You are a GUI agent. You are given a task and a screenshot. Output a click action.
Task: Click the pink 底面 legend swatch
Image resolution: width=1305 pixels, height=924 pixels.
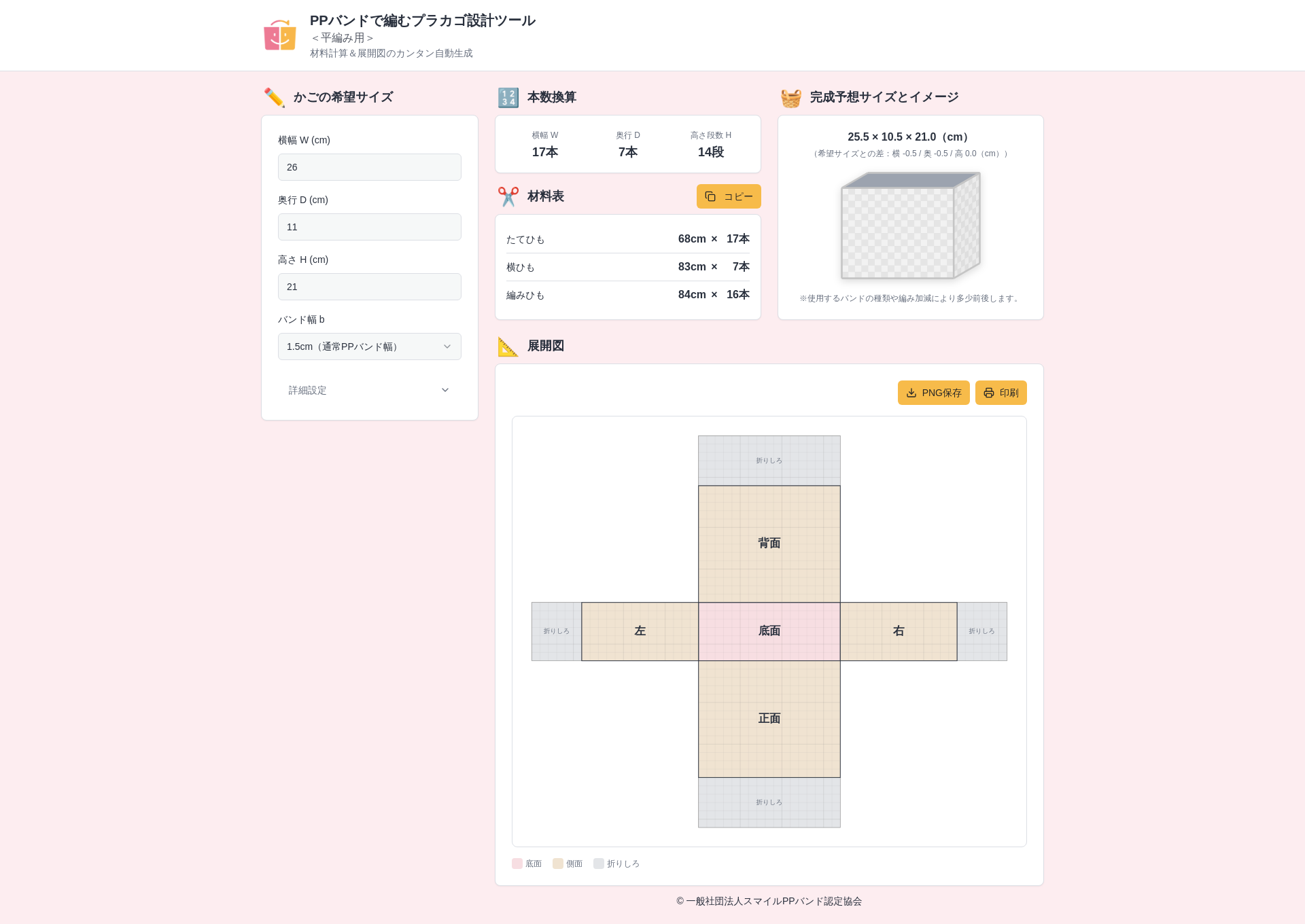tap(517, 864)
